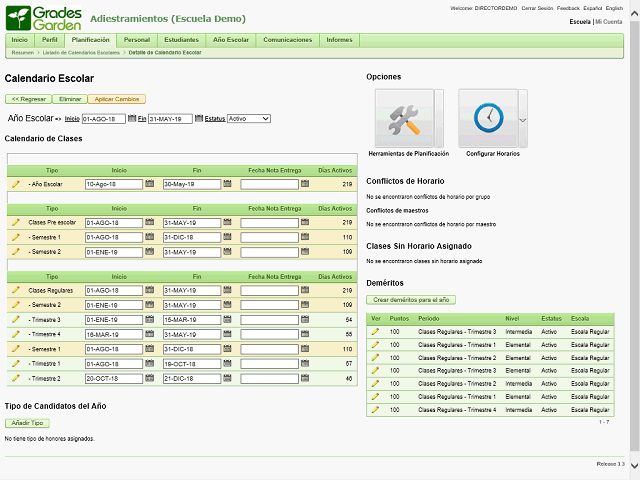Click Crear deméritos para el año button
The image size is (640, 480).
tap(411, 300)
